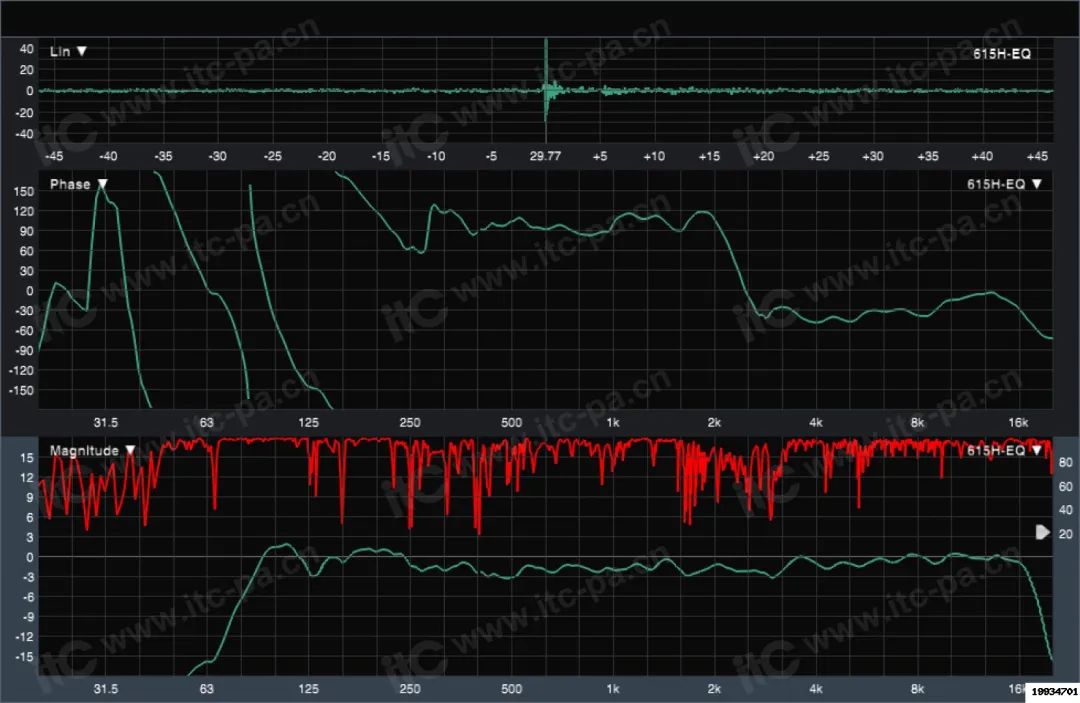Click the -45 time axis label

point(53,157)
